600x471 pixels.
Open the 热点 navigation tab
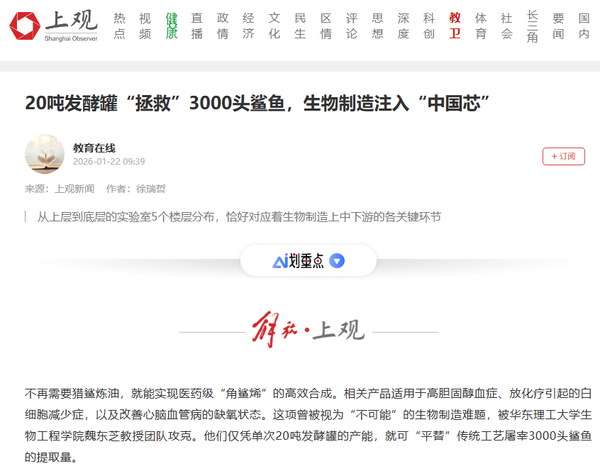[119, 26]
